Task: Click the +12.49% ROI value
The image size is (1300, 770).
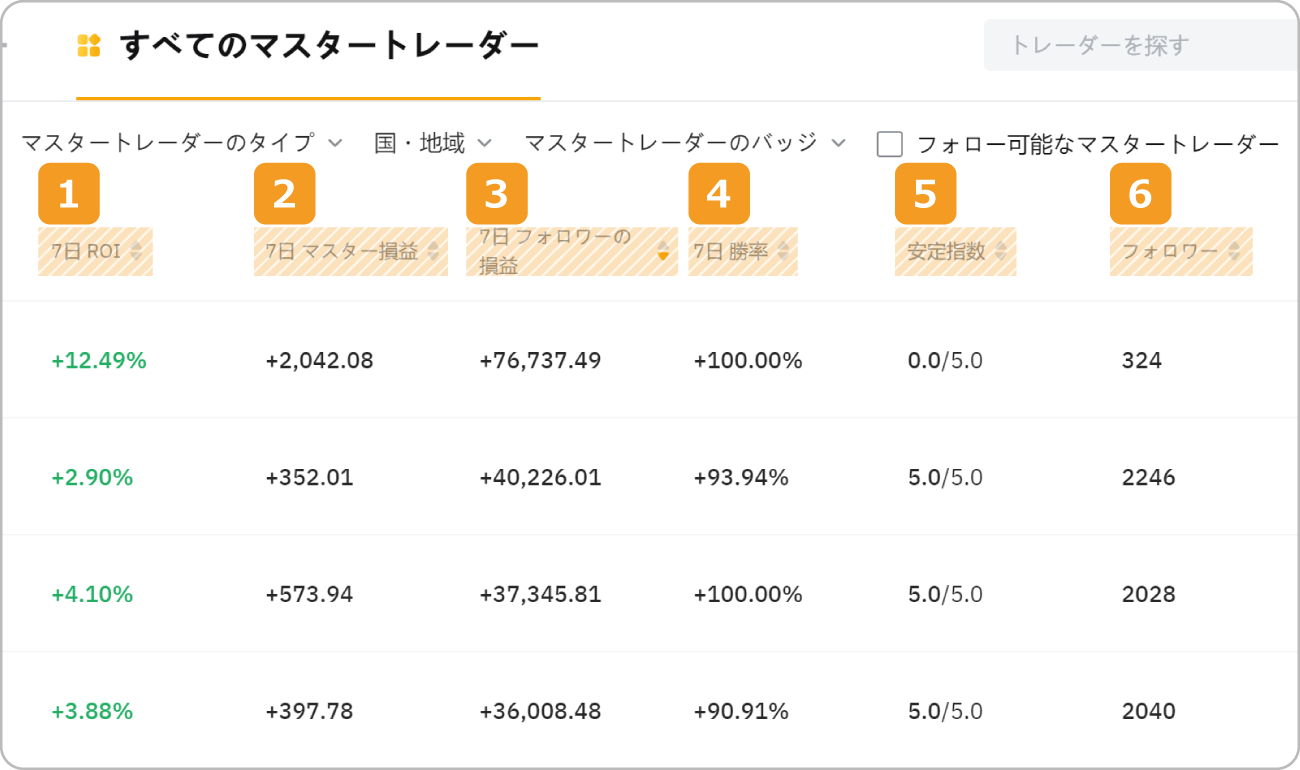Action: click(x=99, y=360)
